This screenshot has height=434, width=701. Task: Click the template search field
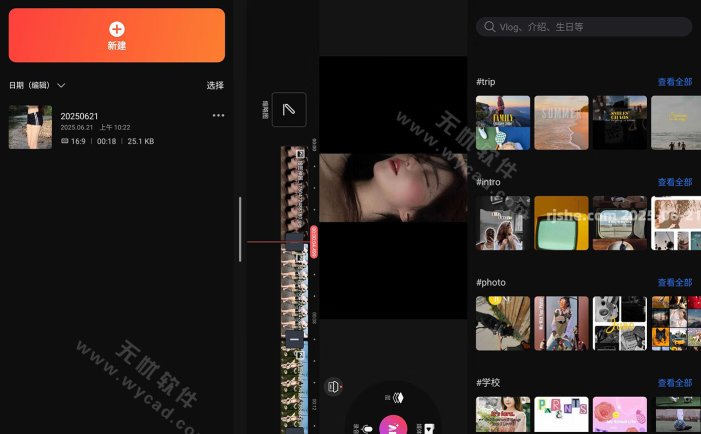coord(584,27)
